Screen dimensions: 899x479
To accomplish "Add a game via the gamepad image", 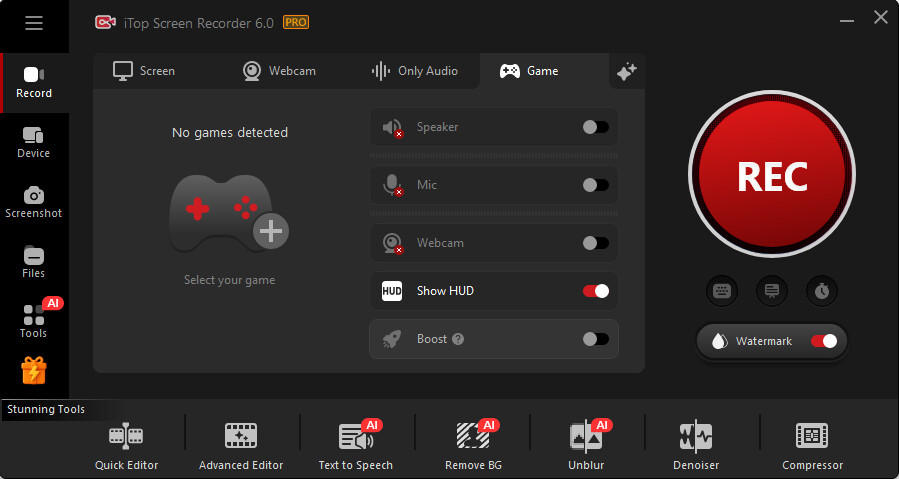I will pos(229,214).
